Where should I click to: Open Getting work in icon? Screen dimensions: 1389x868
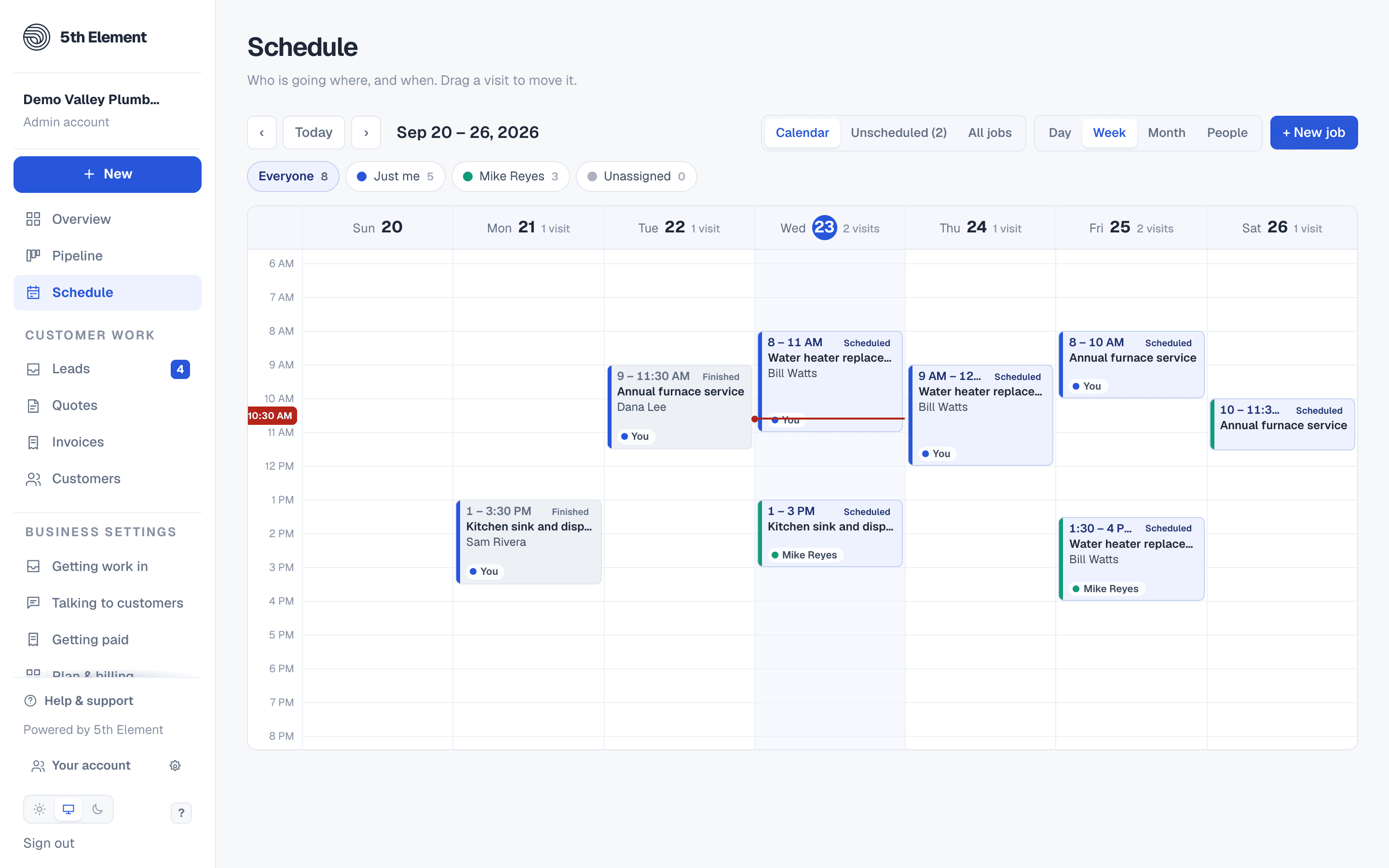[x=33, y=566]
